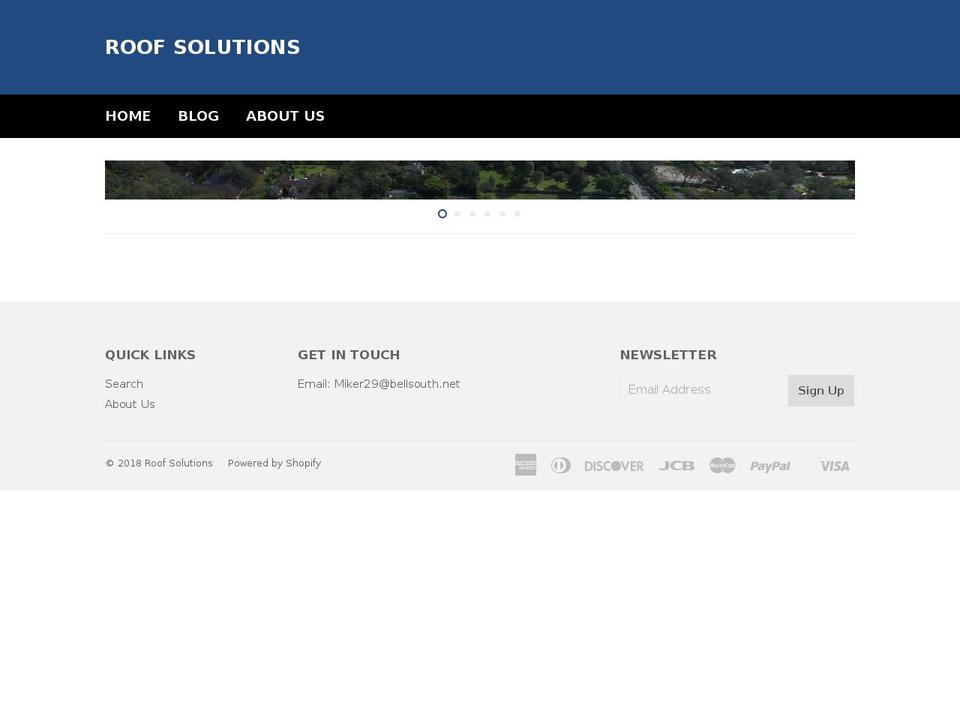Open the ABOUT US navigation item
This screenshot has width=960, height=720.
coord(285,116)
